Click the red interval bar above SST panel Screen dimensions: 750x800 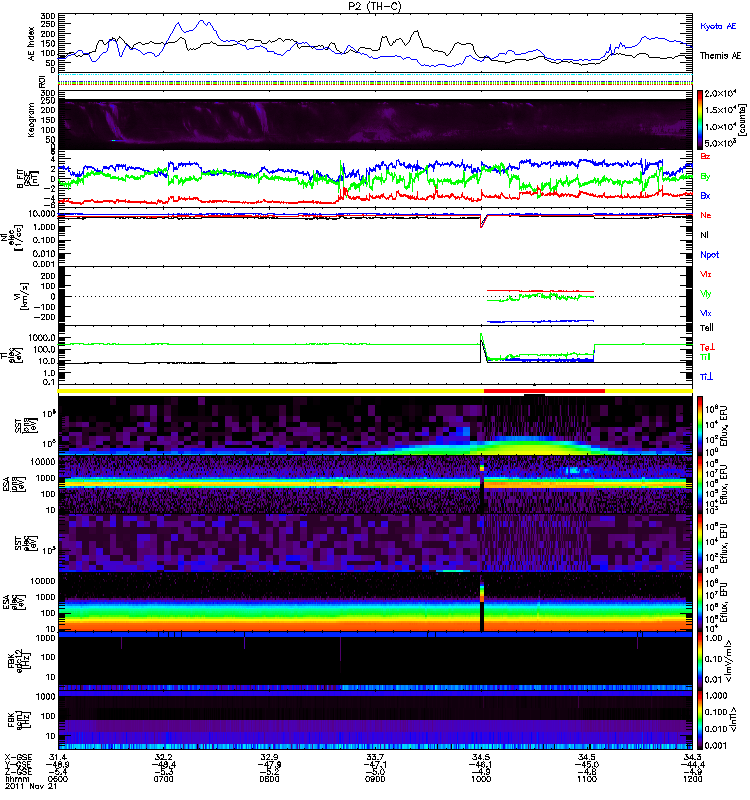(x=544, y=391)
